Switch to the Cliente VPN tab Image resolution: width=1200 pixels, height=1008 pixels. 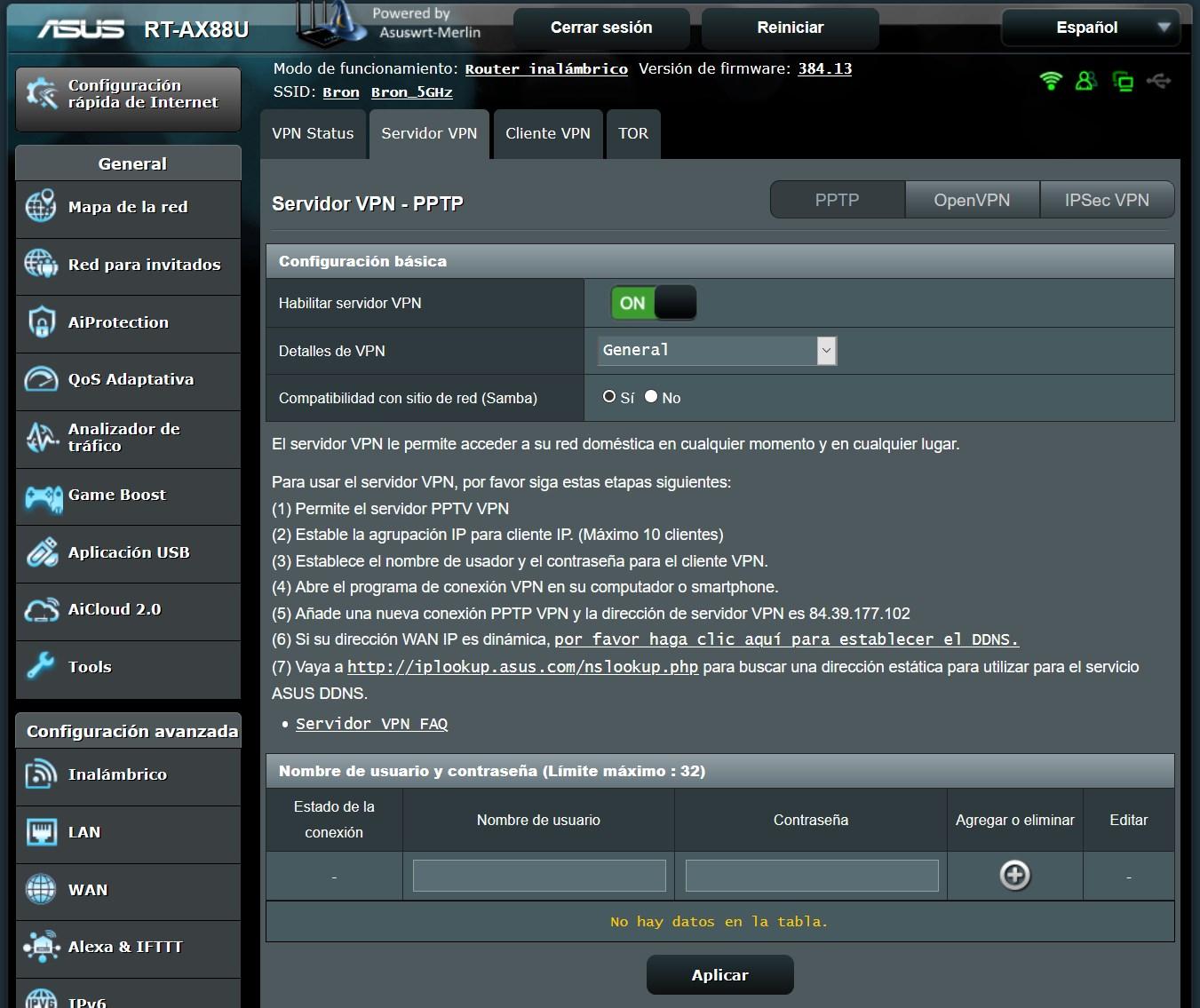coord(548,134)
